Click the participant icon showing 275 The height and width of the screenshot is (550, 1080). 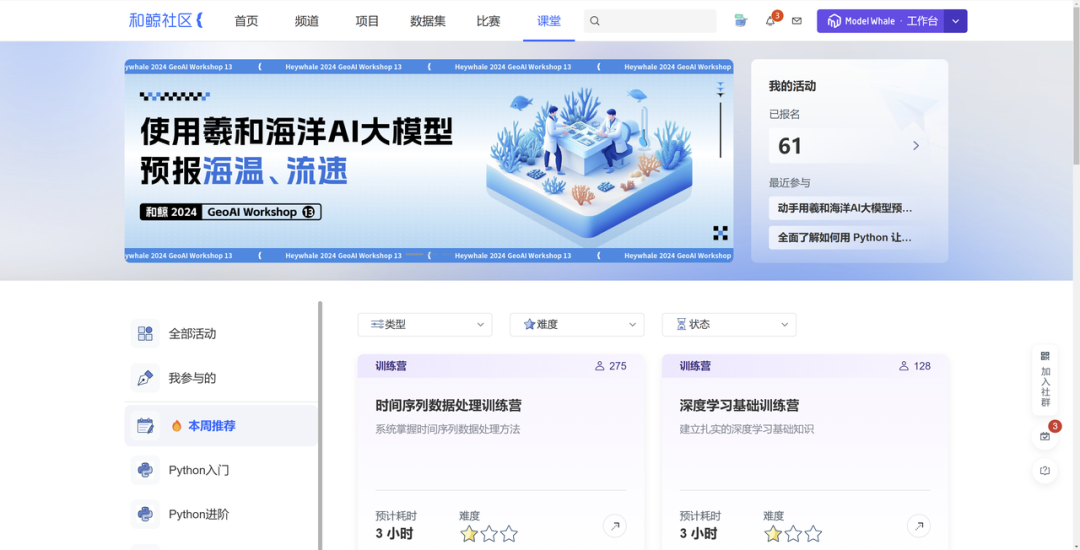coord(599,366)
